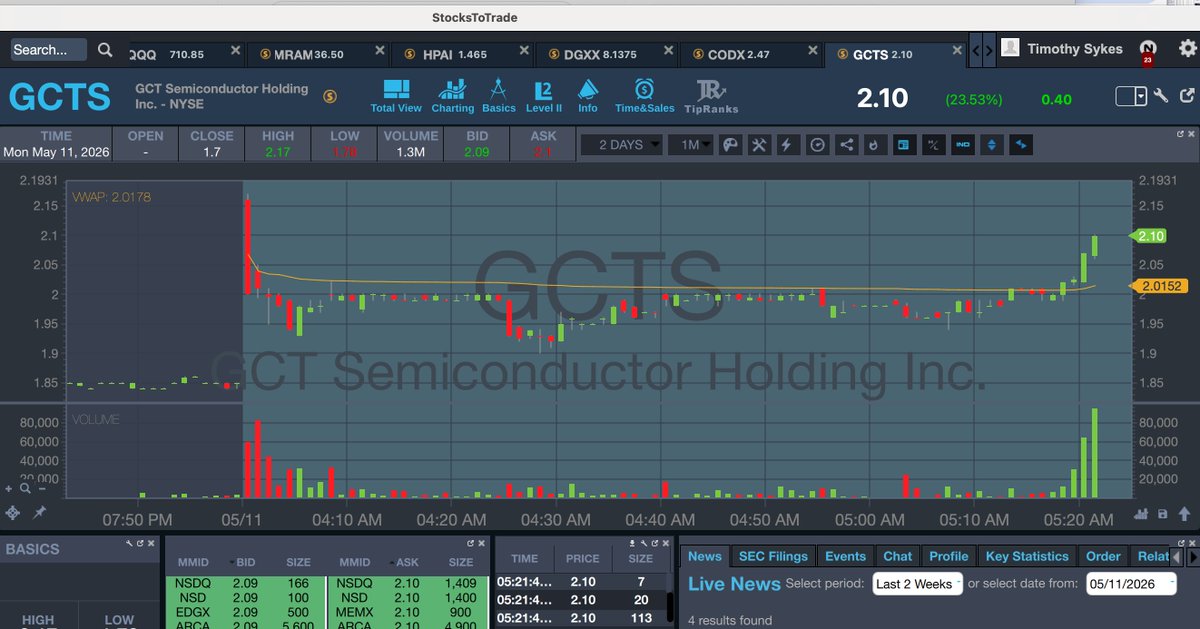The image size is (1200, 629).
Task: Open the date picker showing 05/11/2026
Action: click(x=1131, y=584)
